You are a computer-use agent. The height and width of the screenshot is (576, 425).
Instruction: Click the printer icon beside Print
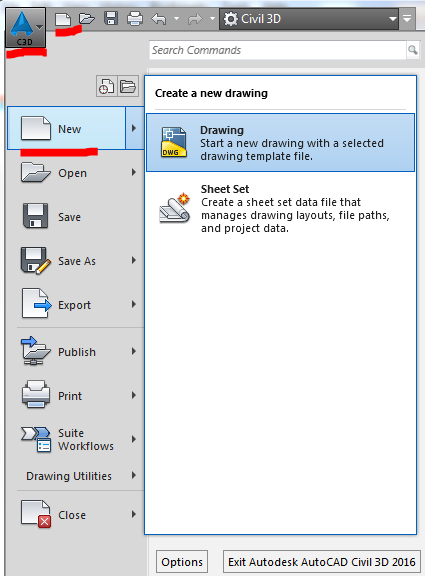pyautogui.click(x=36, y=394)
